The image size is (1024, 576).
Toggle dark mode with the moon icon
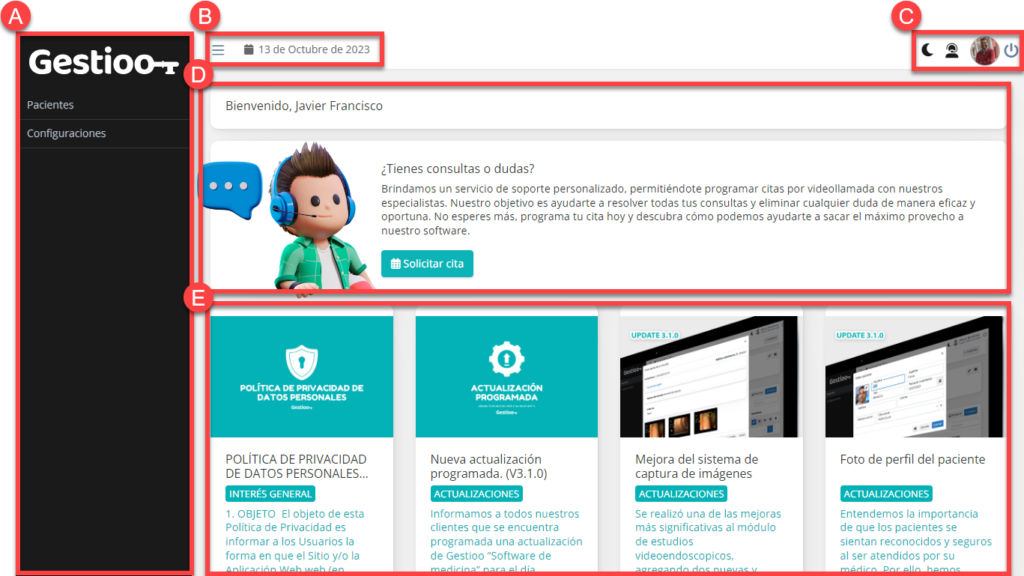927,51
